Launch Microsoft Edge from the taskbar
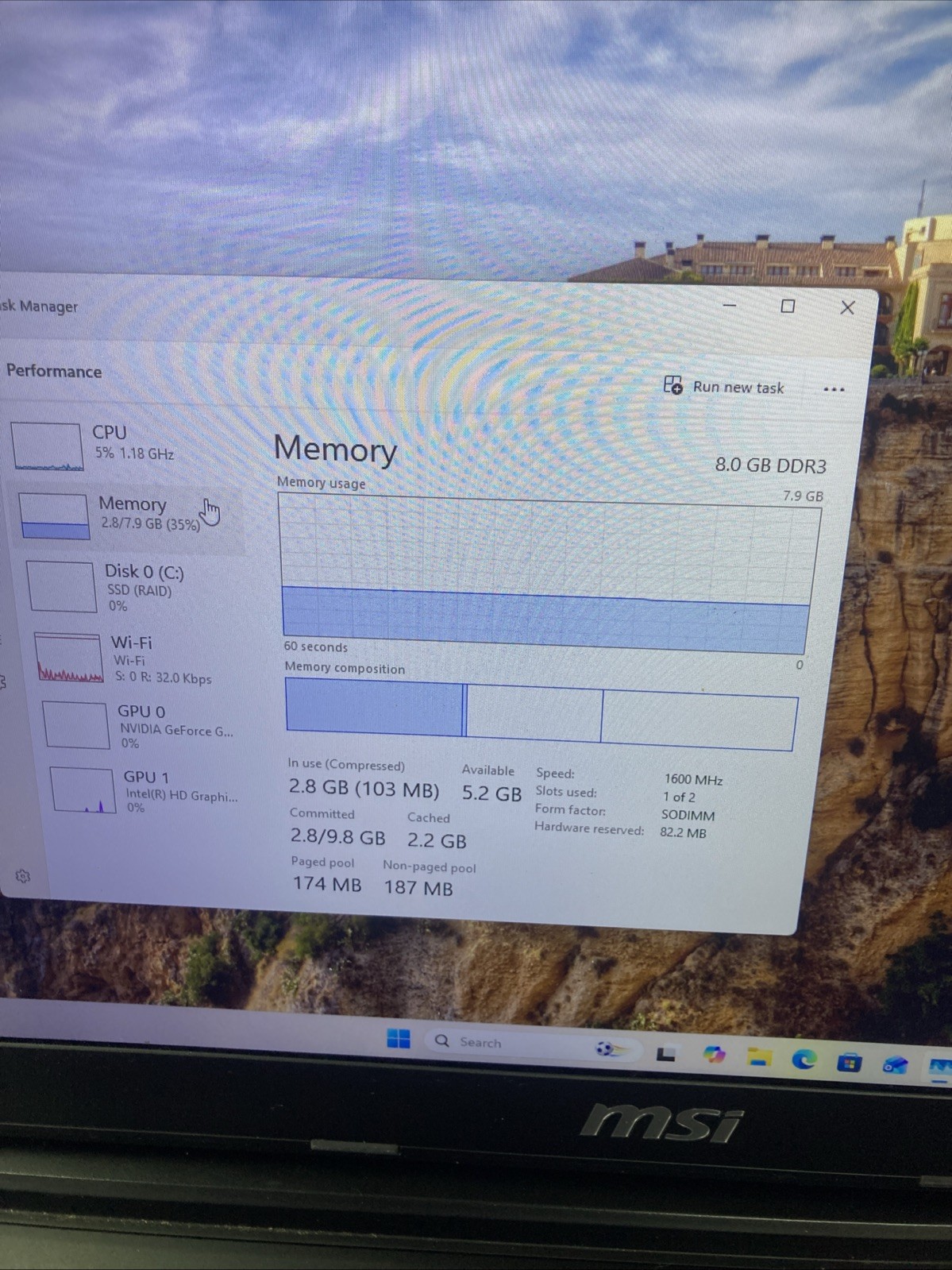 pos(804,1060)
